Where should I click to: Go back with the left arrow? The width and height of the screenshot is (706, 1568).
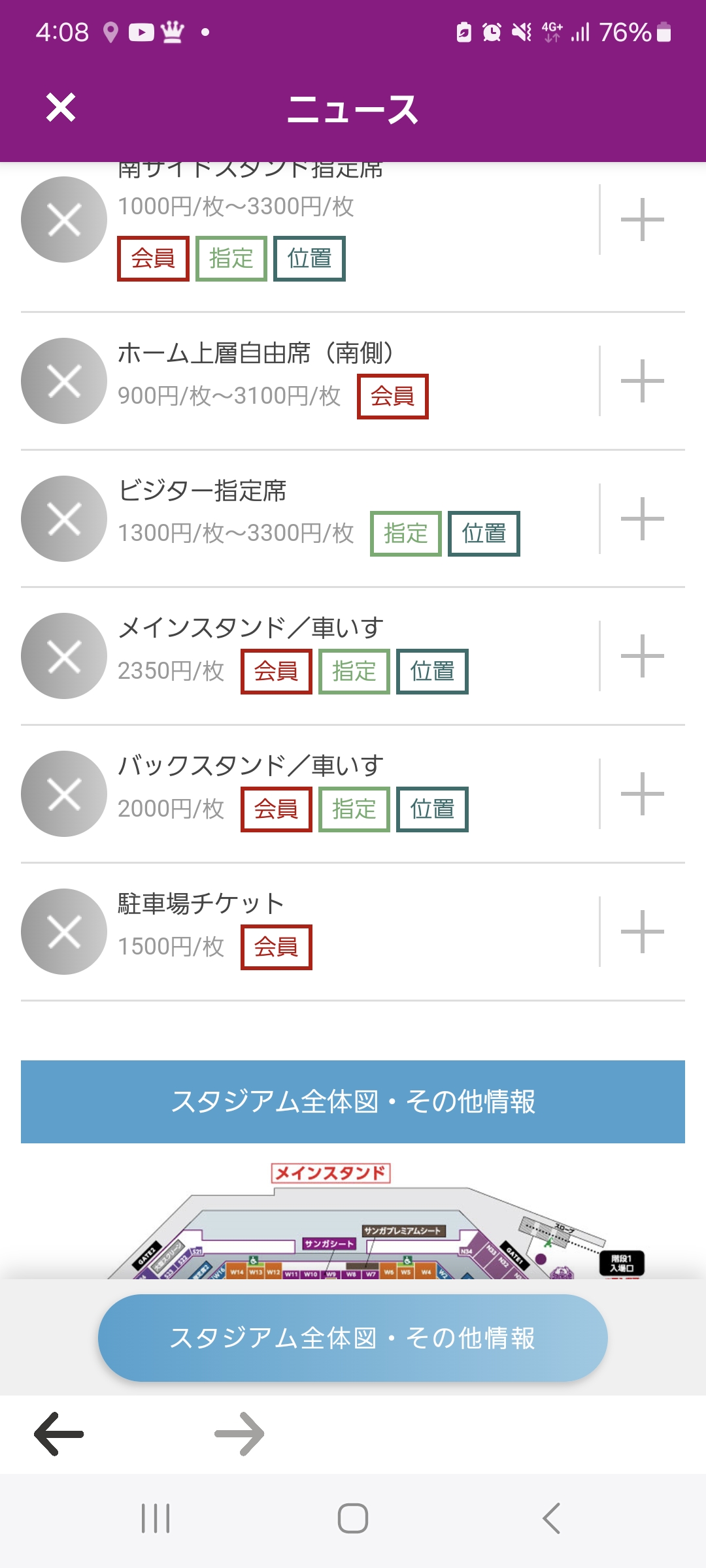click(x=59, y=1434)
